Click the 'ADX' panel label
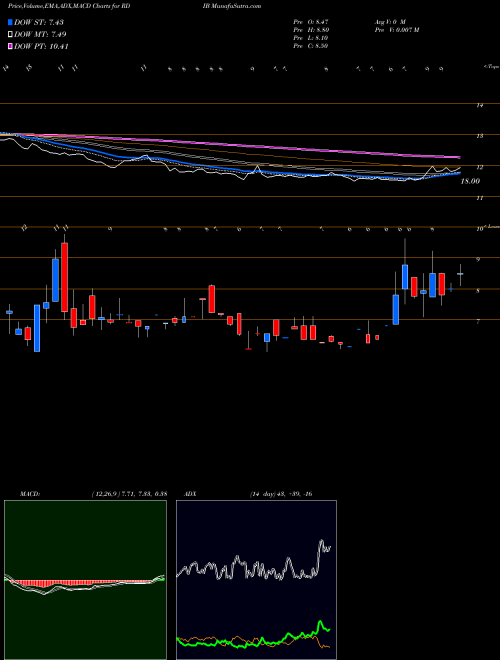Screen dimensions: 500x660 tap(191, 494)
